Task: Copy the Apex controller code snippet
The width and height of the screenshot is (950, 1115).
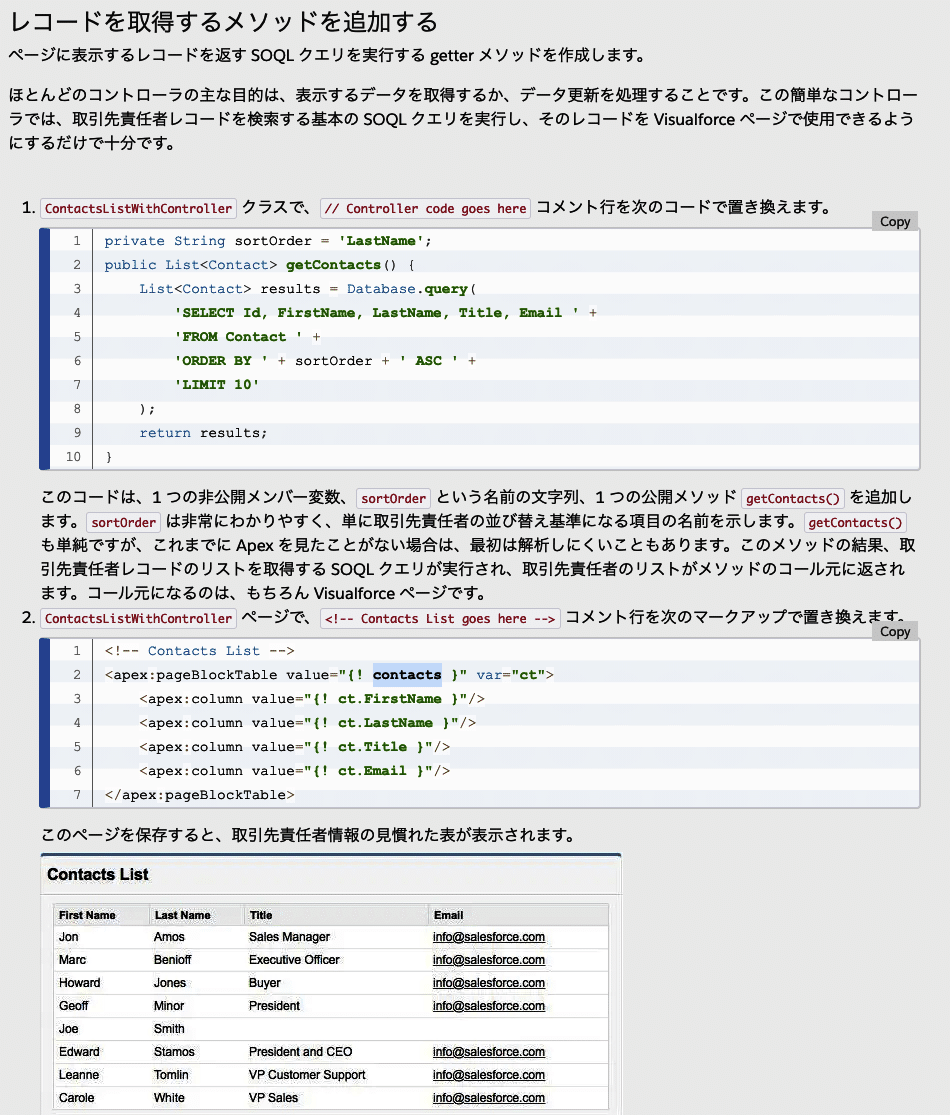Action: click(x=895, y=221)
